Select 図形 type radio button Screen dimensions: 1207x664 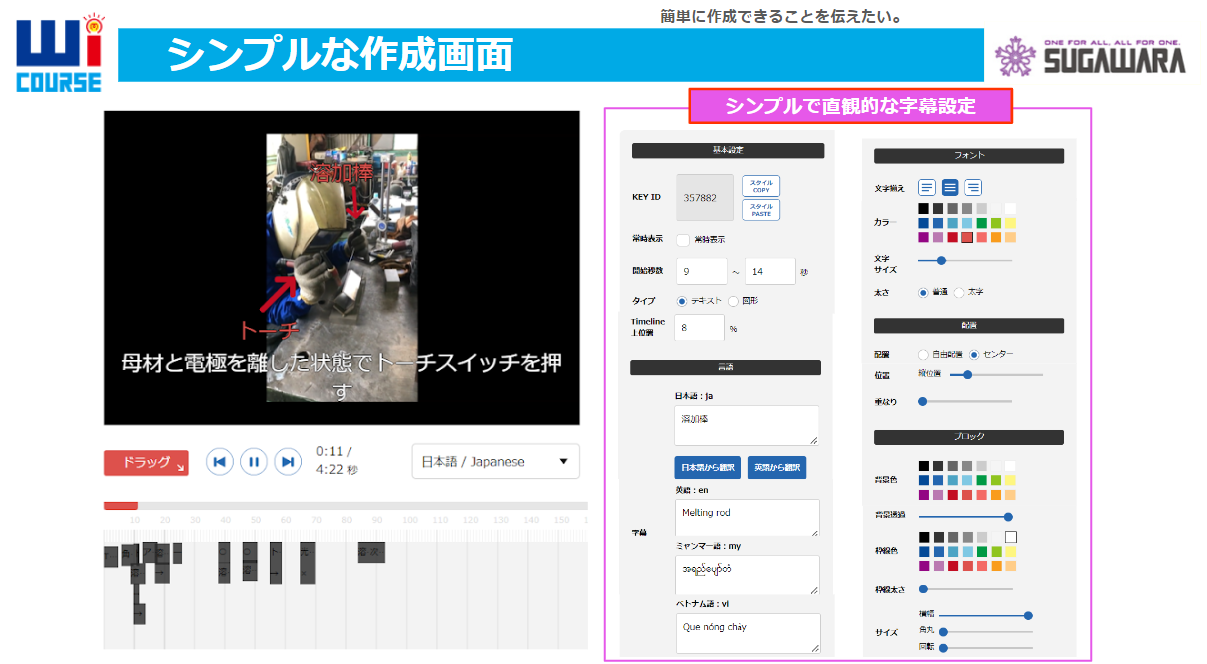tap(733, 301)
